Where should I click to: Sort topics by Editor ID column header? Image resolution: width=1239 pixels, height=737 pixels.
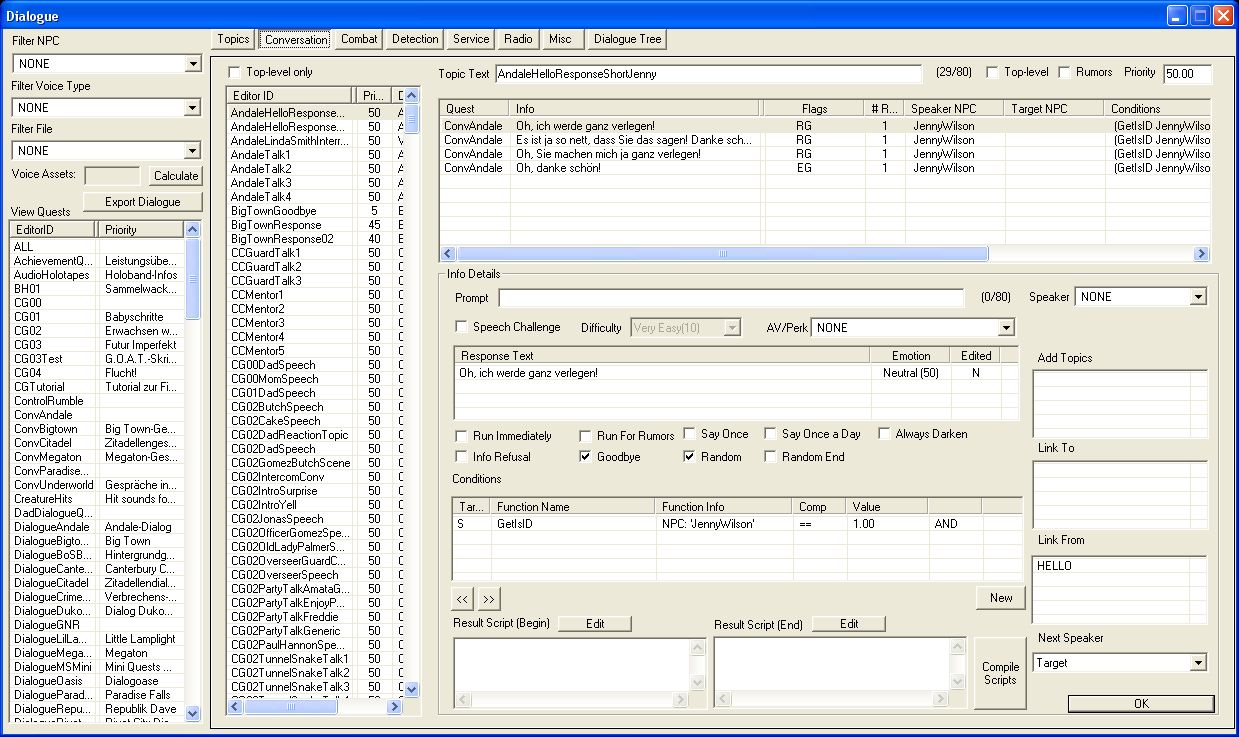[290, 95]
